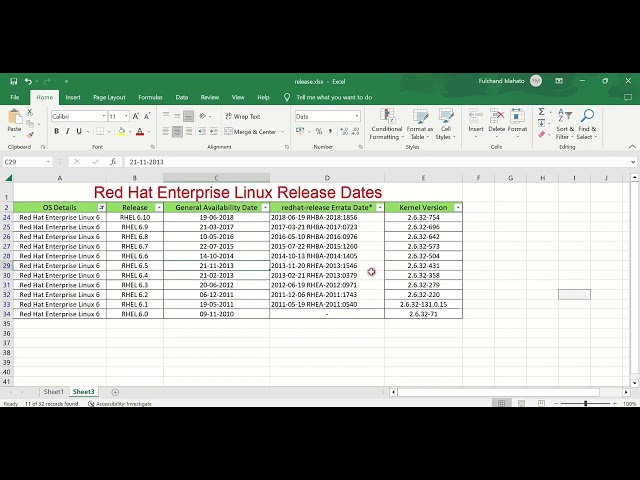
Task: Select the cell containing 2.6.32-131.0.15
Action: click(423, 304)
